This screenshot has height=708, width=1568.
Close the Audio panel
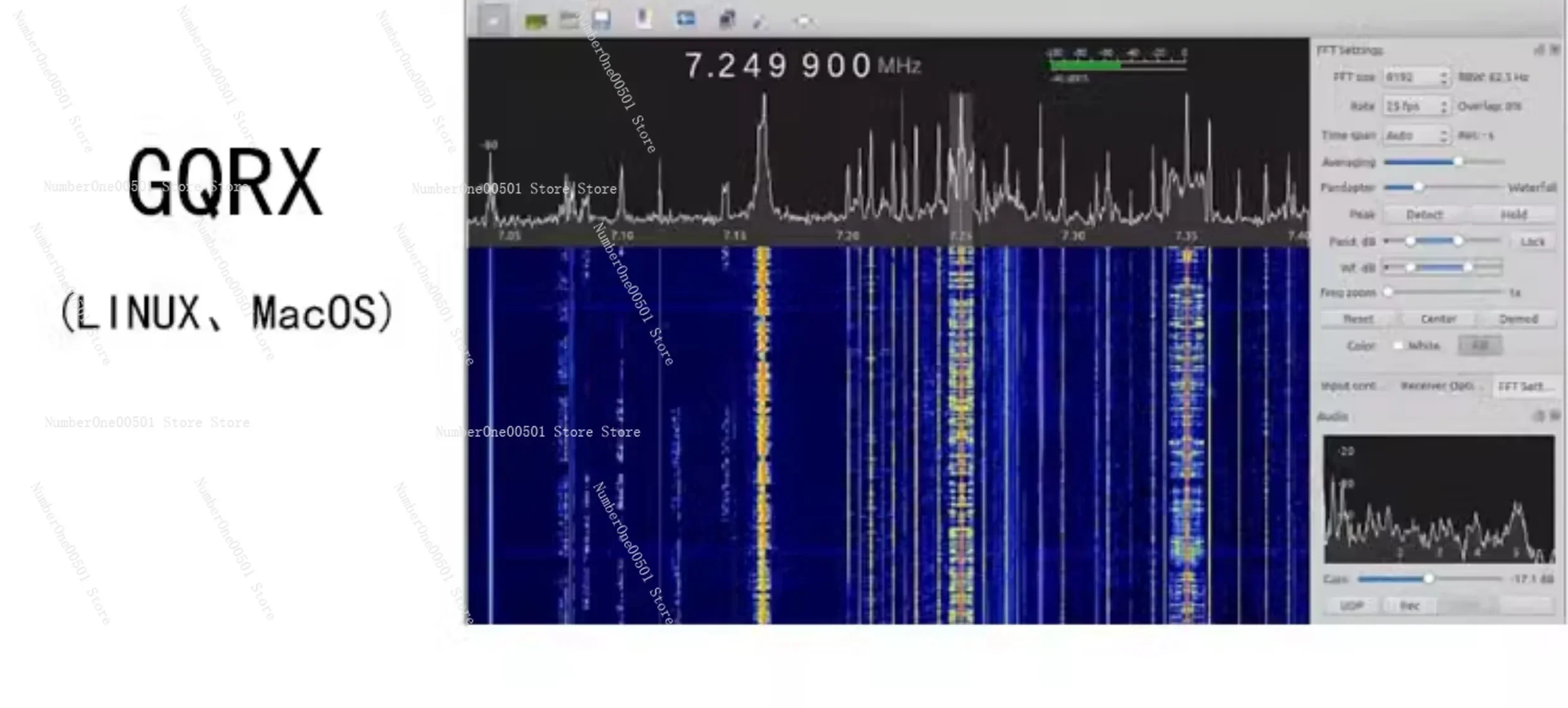coord(1555,415)
